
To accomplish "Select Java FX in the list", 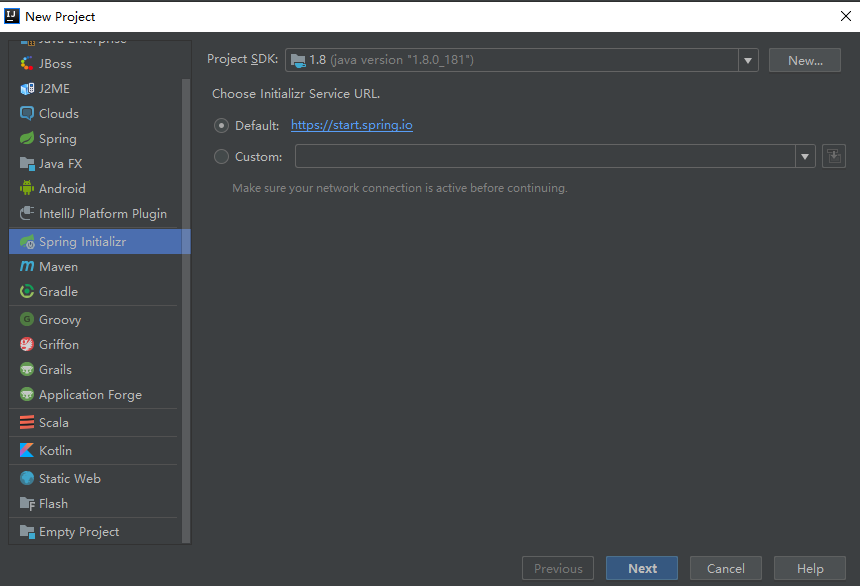I will tap(95, 164).
